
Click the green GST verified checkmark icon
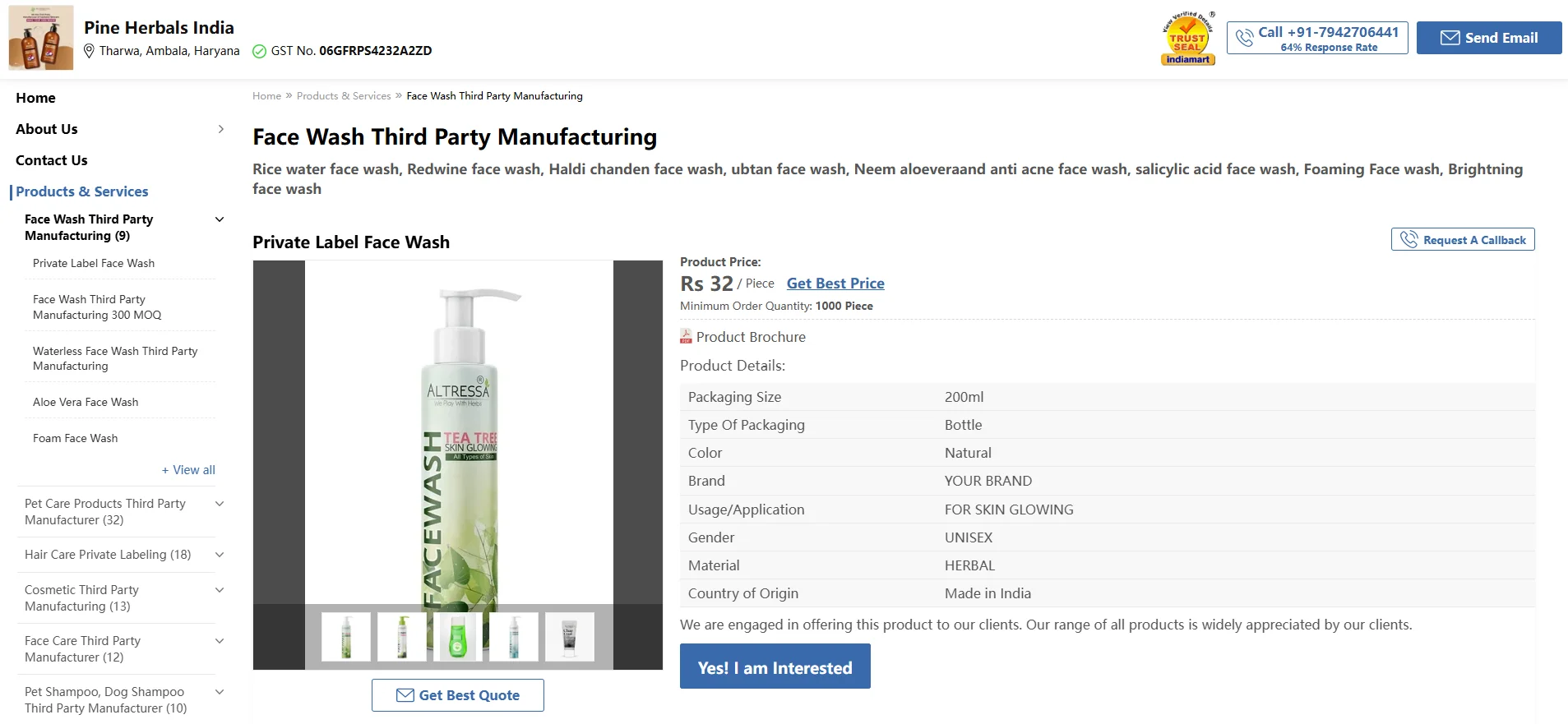(259, 51)
